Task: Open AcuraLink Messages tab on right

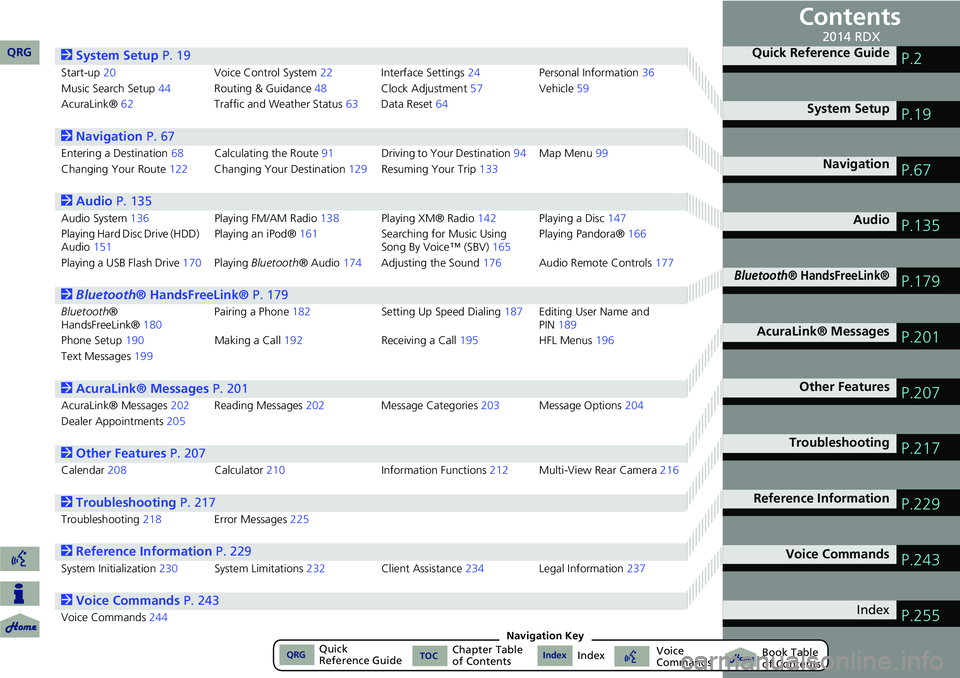Action: pos(841,336)
